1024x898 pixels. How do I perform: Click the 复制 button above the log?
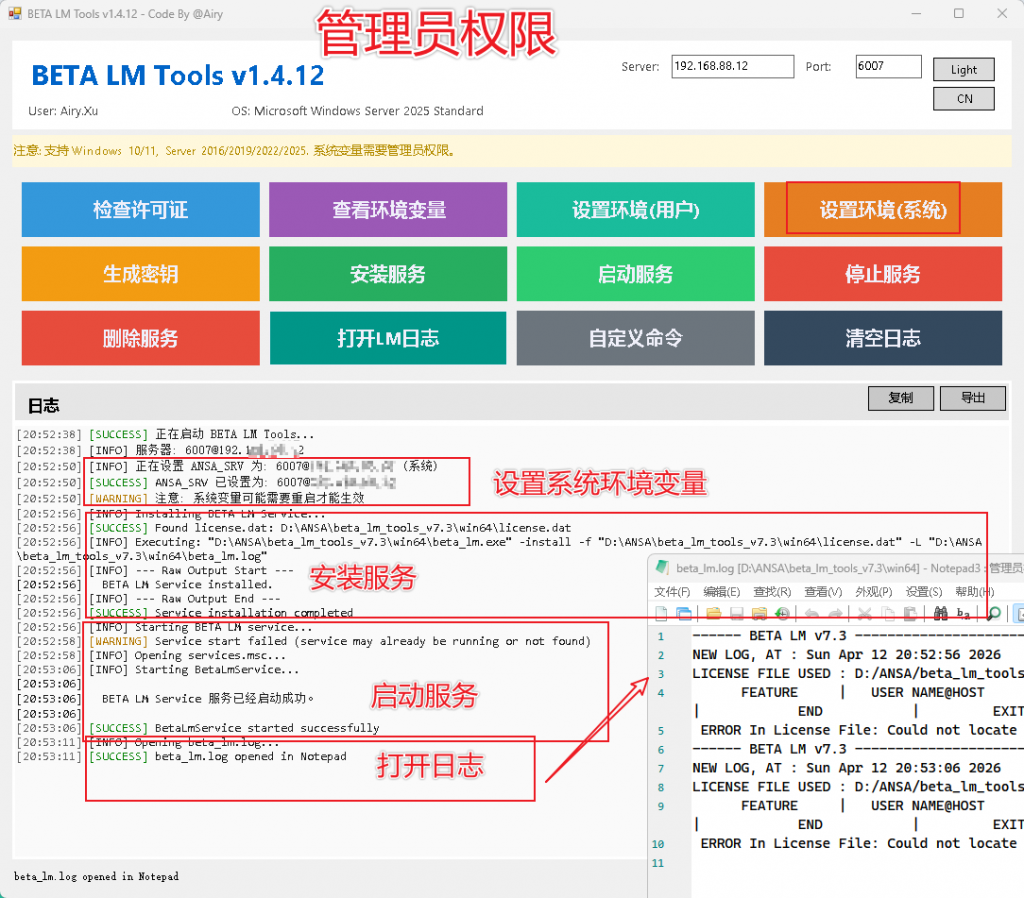900,398
